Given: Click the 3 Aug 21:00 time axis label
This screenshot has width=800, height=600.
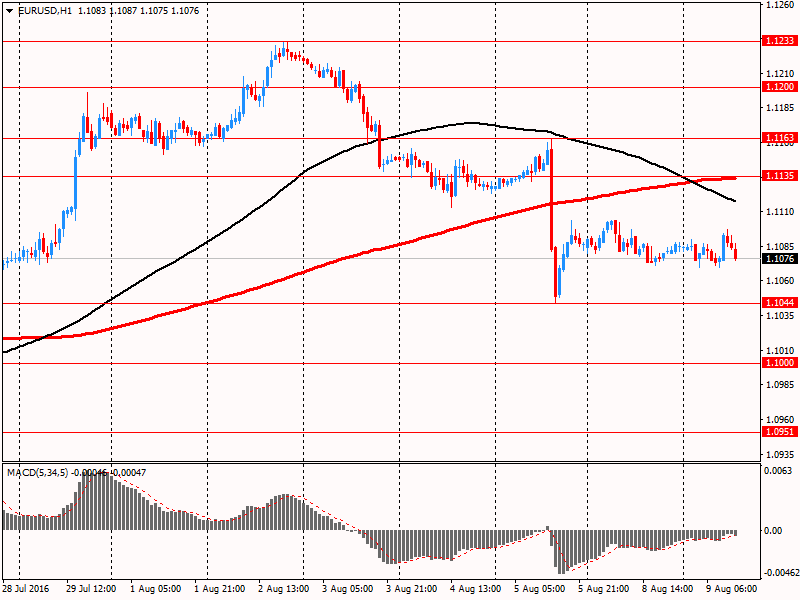Looking at the screenshot, I should [x=412, y=589].
